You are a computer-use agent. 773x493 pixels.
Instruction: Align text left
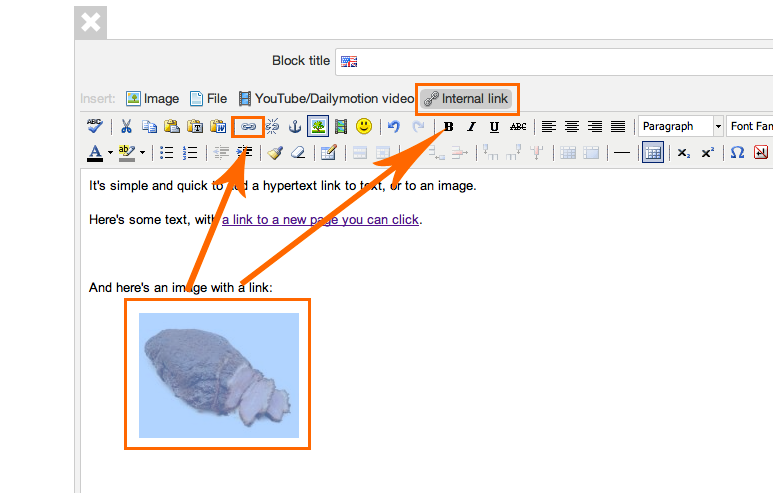point(549,127)
